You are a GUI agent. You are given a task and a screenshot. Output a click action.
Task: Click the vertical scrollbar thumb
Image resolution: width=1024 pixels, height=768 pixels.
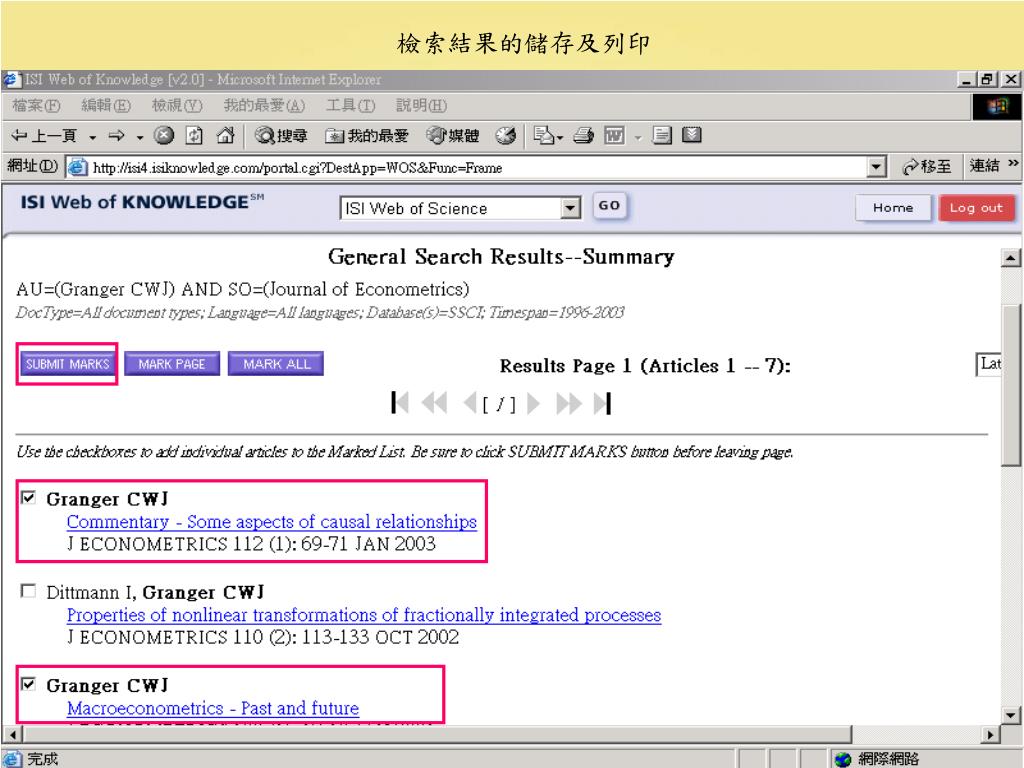(1011, 384)
